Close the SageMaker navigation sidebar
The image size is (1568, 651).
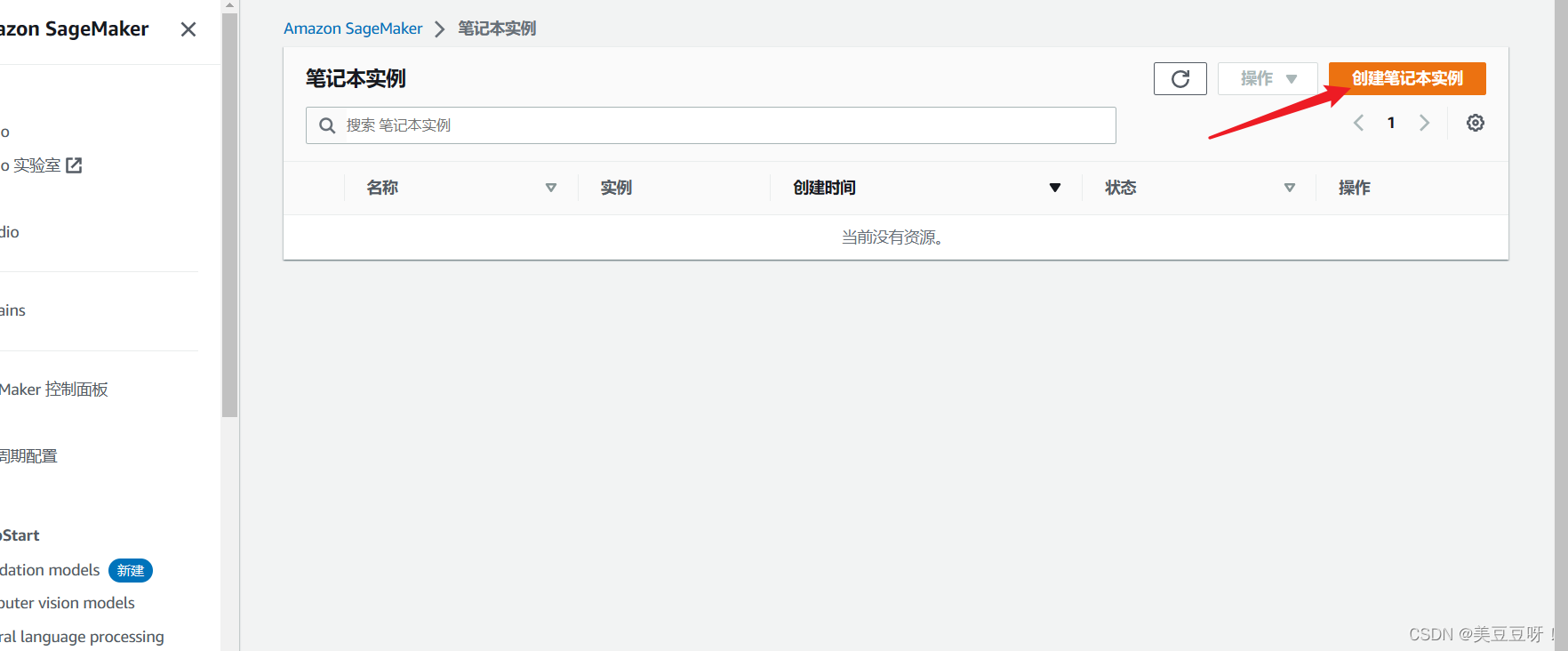click(x=188, y=29)
